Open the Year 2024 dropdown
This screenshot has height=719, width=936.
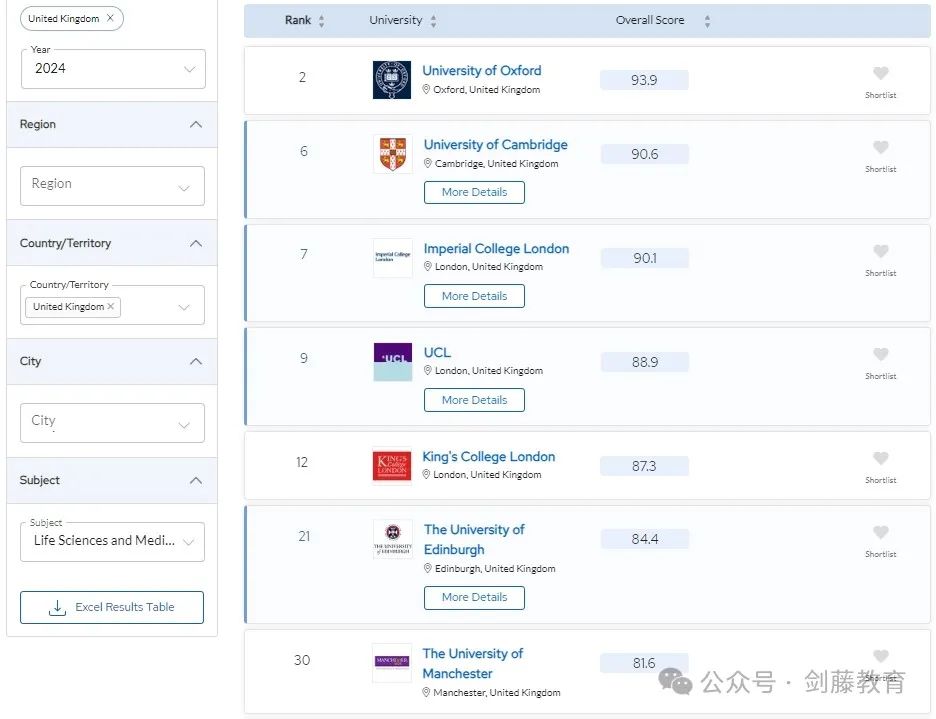coord(113,69)
